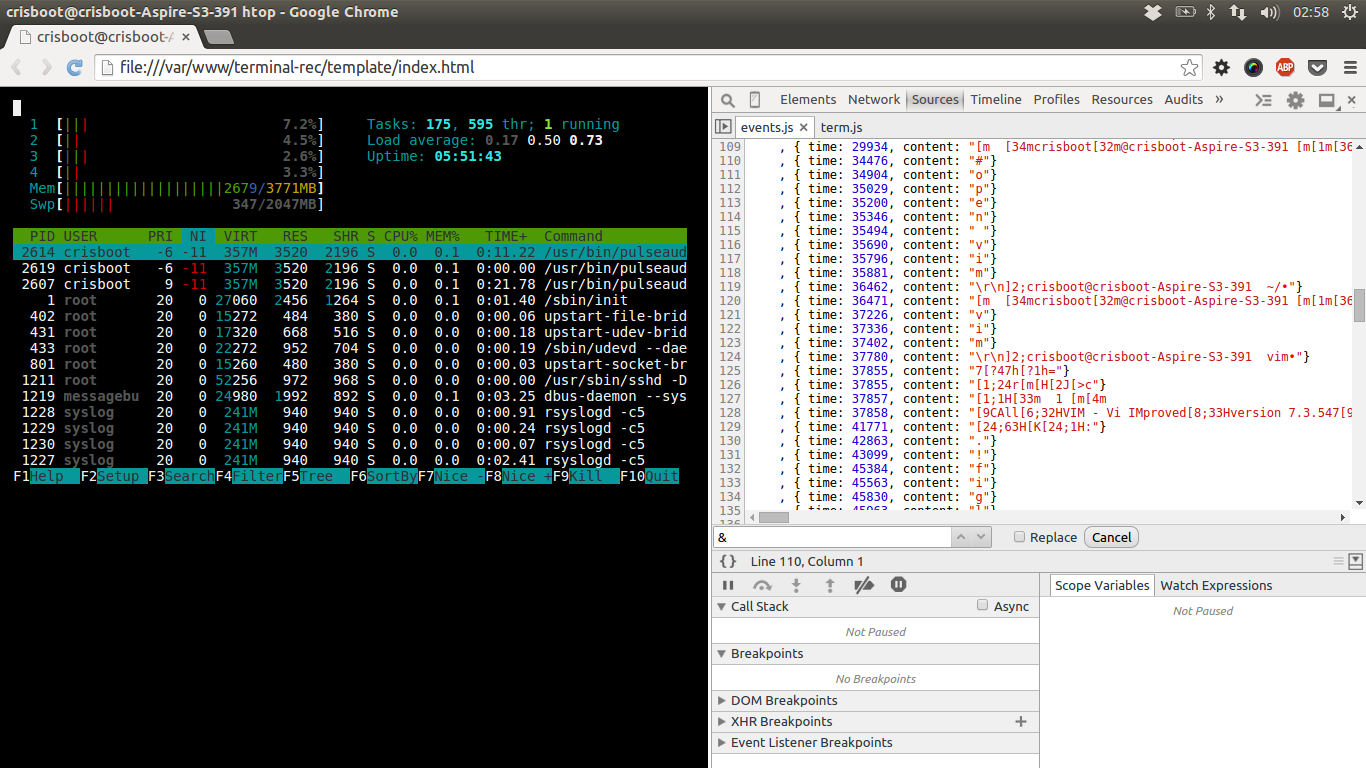
Task: Open the Pocket extension icon
Action: click(x=1317, y=68)
